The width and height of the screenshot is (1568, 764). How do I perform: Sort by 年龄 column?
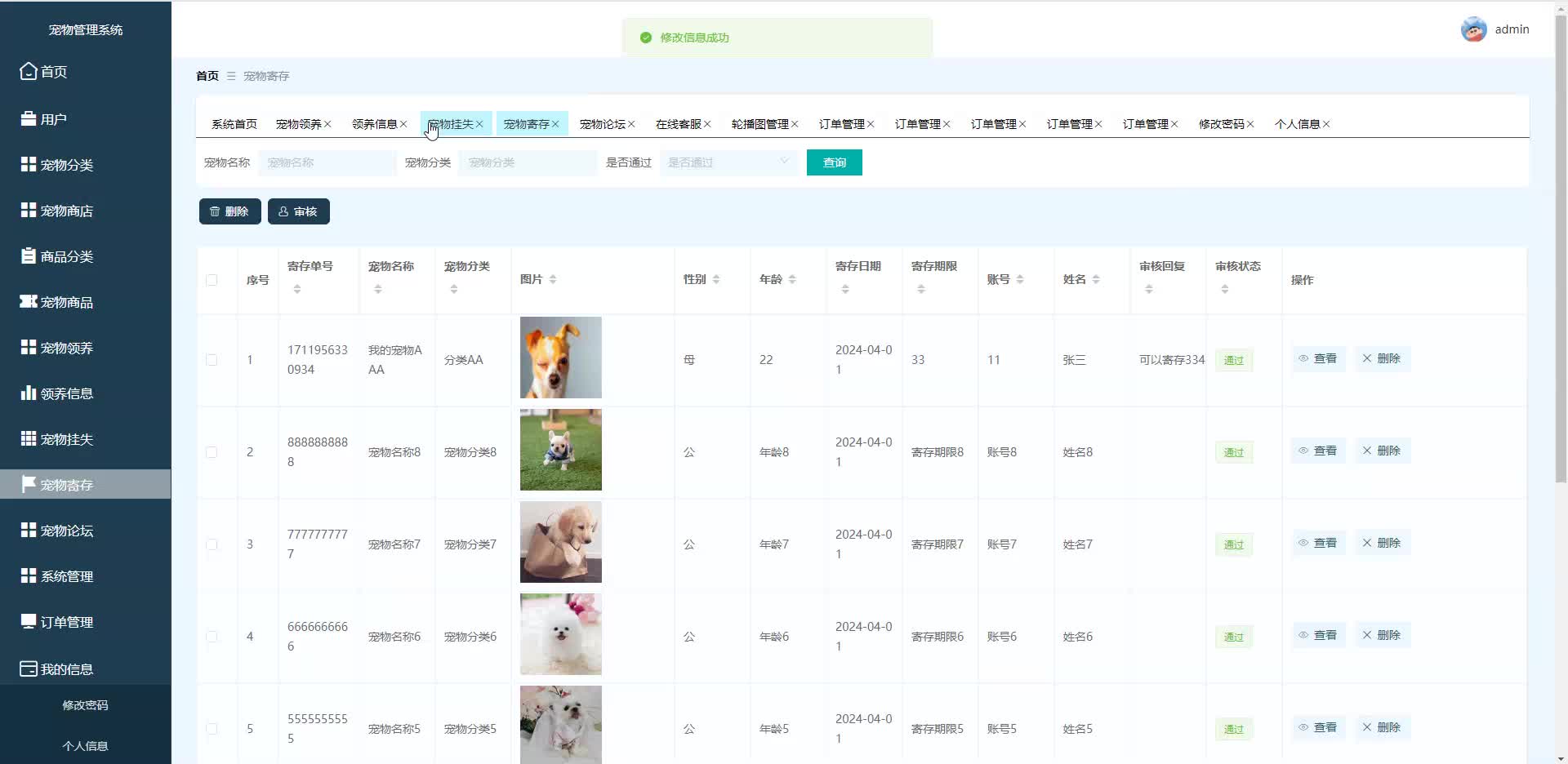pos(792,279)
